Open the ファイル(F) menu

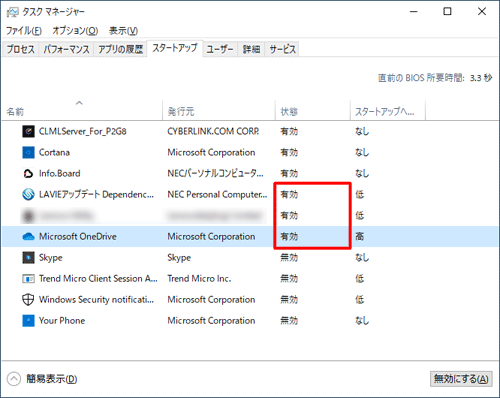coord(24,31)
